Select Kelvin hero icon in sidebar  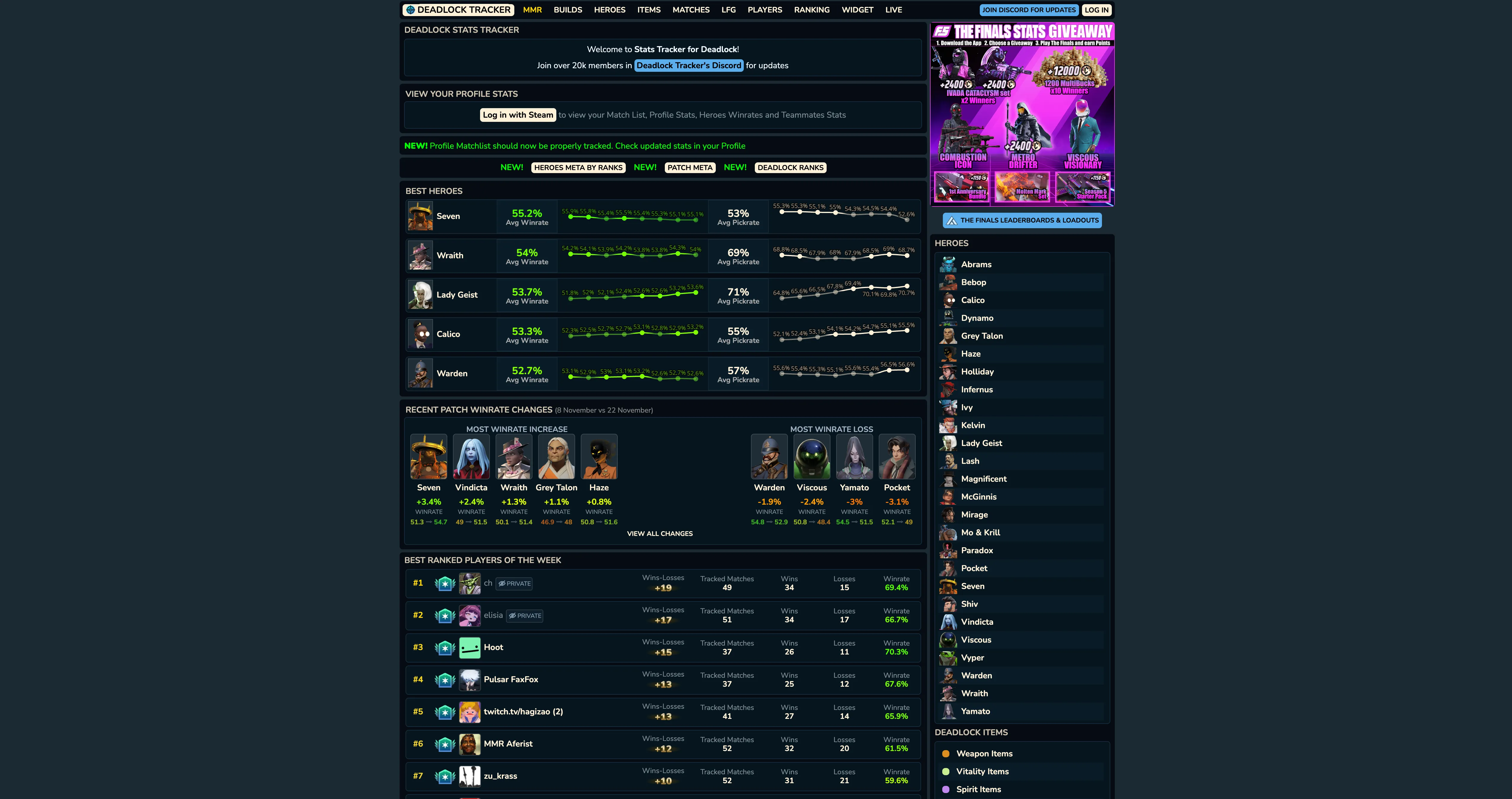tap(948, 425)
